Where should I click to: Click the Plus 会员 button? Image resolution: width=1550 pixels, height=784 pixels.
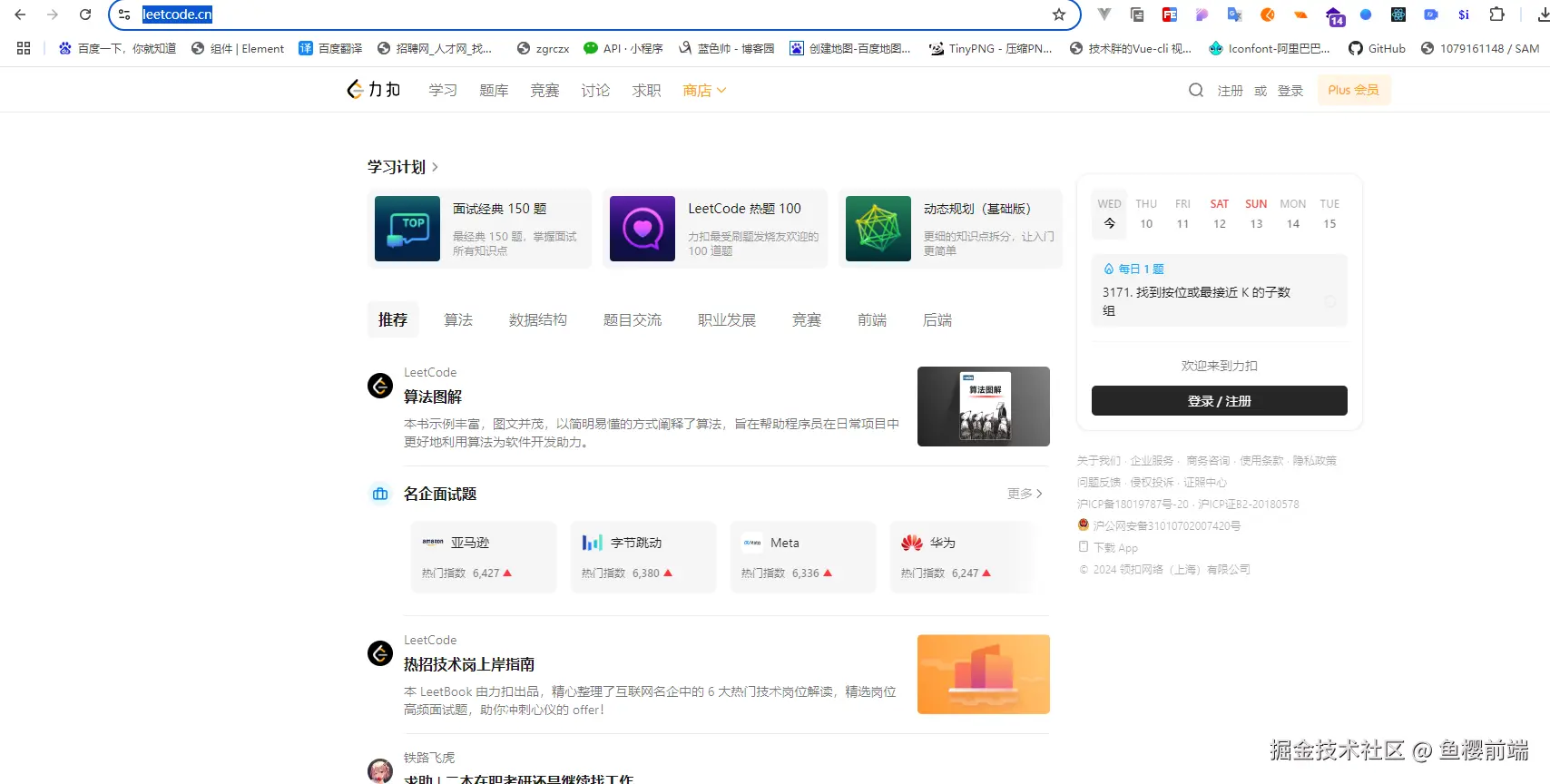click(x=1353, y=90)
